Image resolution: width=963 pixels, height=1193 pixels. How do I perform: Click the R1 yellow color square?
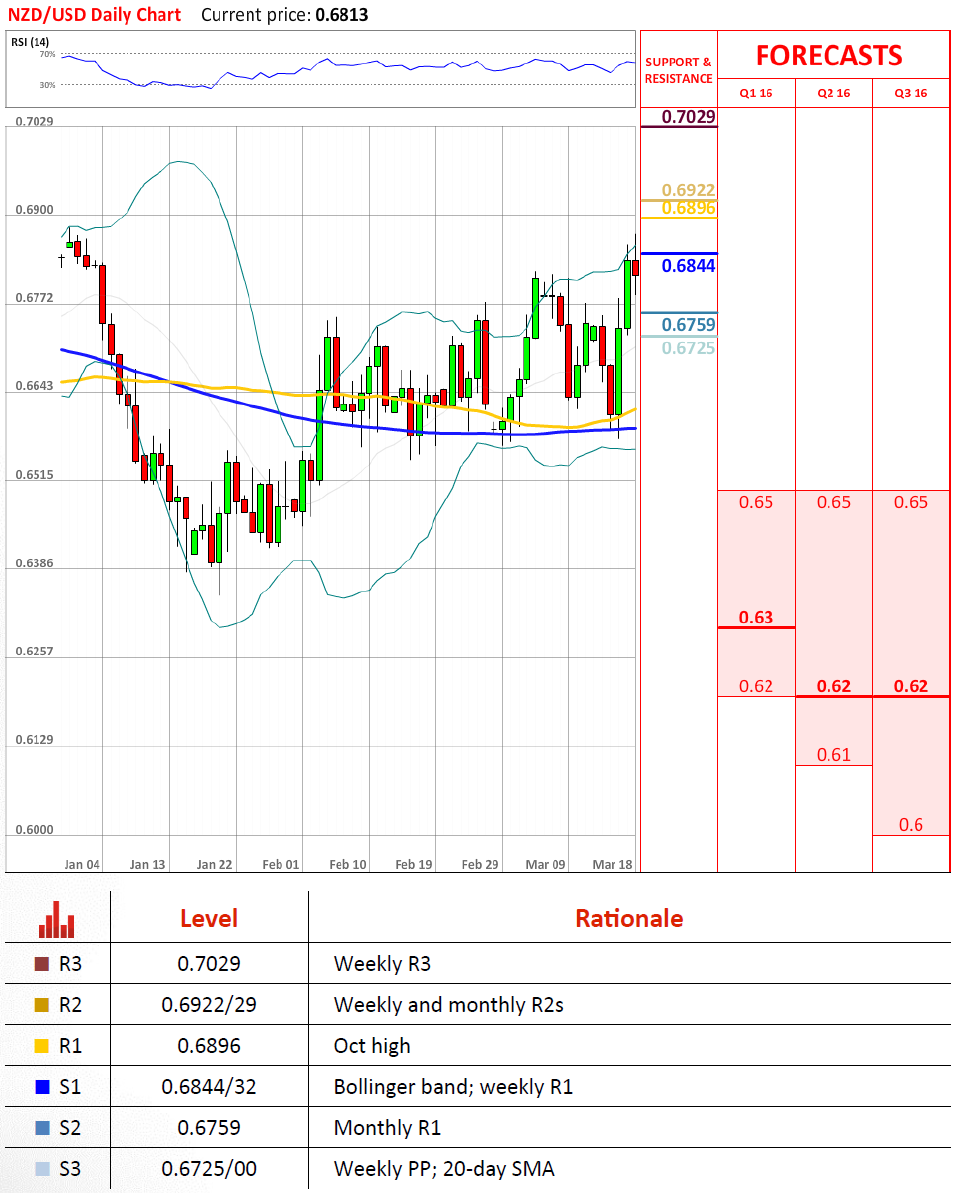42,1046
